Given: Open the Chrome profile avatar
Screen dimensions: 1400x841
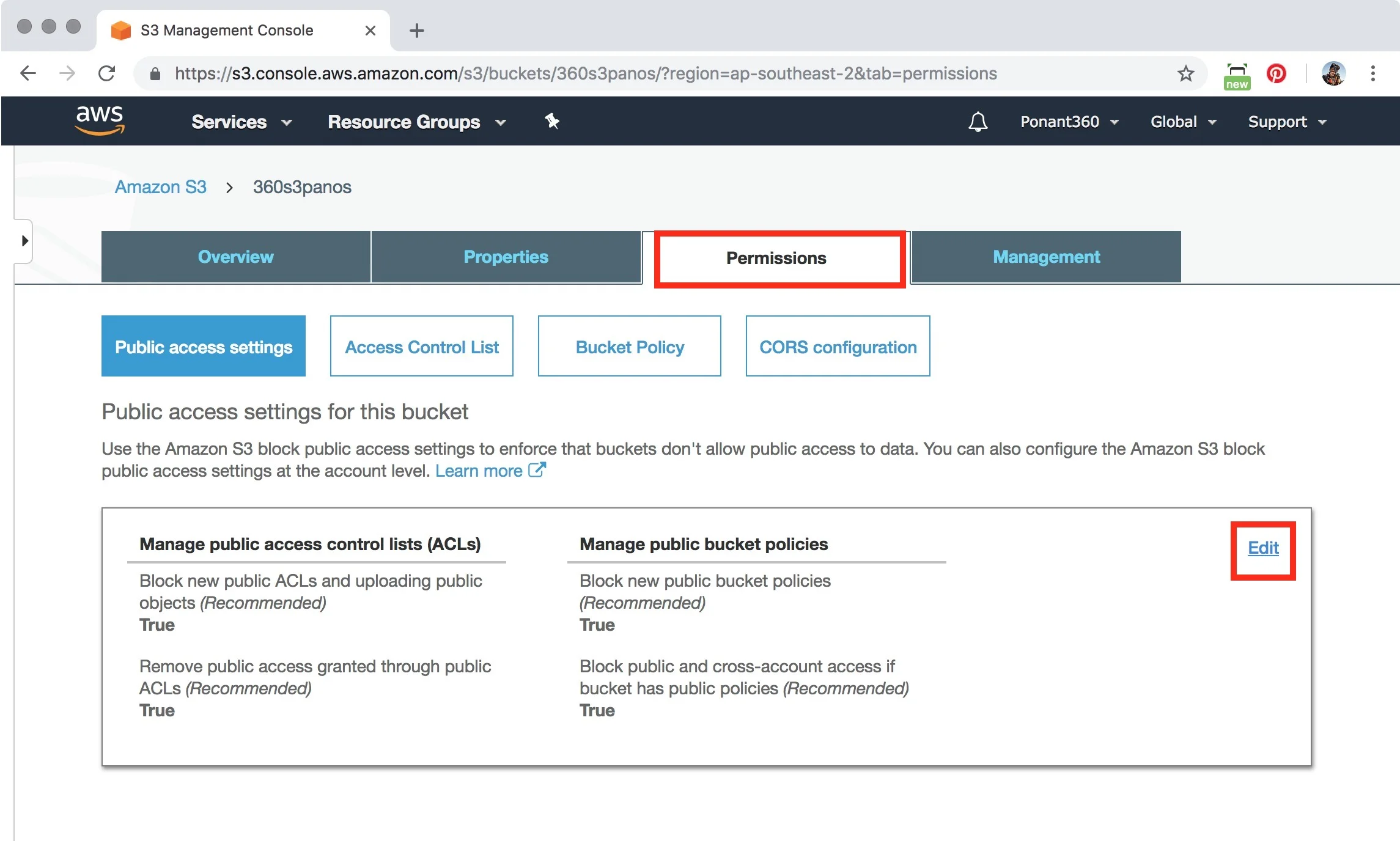Looking at the screenshot, I should click(x=1333, y=73).
